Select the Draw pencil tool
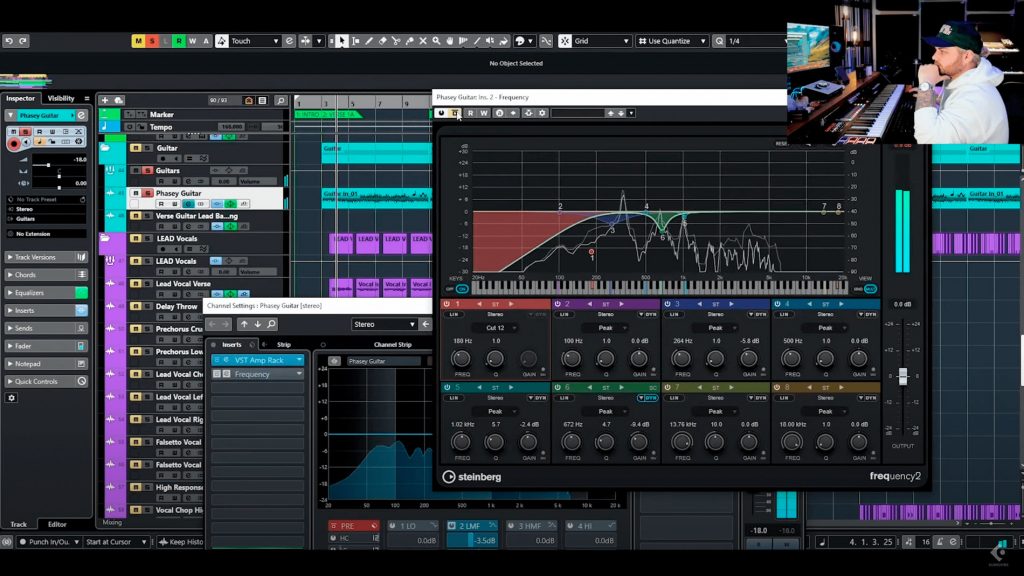The height and width of the screenshot is (576, 1024). point(369,41)
